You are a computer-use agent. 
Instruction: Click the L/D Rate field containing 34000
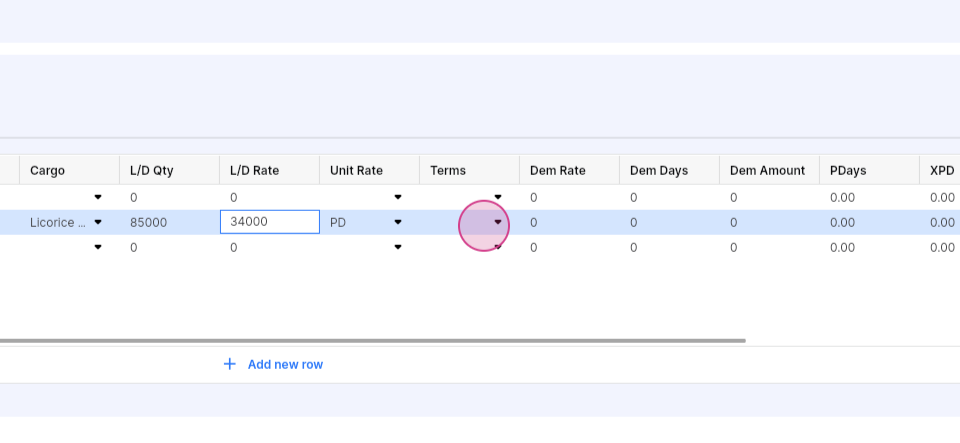pyautogui.click(x=270, y=222)
